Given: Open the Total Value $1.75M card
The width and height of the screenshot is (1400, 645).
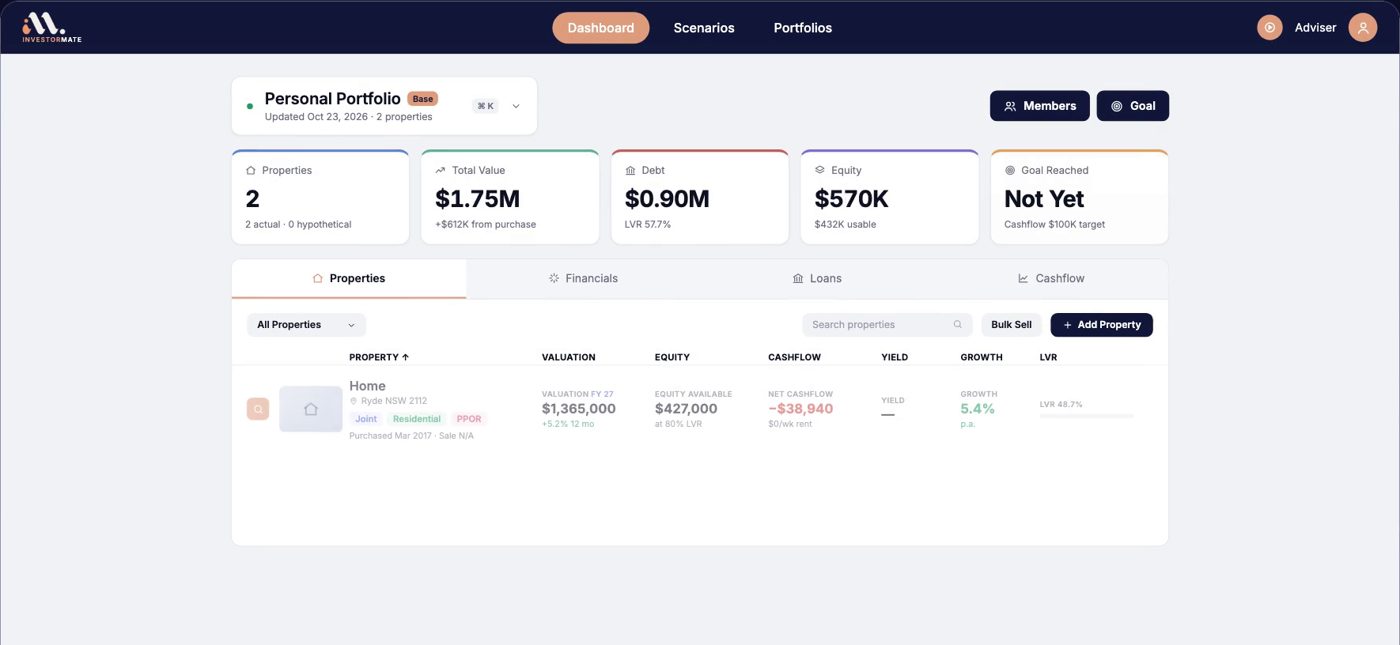Looking at the screenshot, I should click(510, 197).
